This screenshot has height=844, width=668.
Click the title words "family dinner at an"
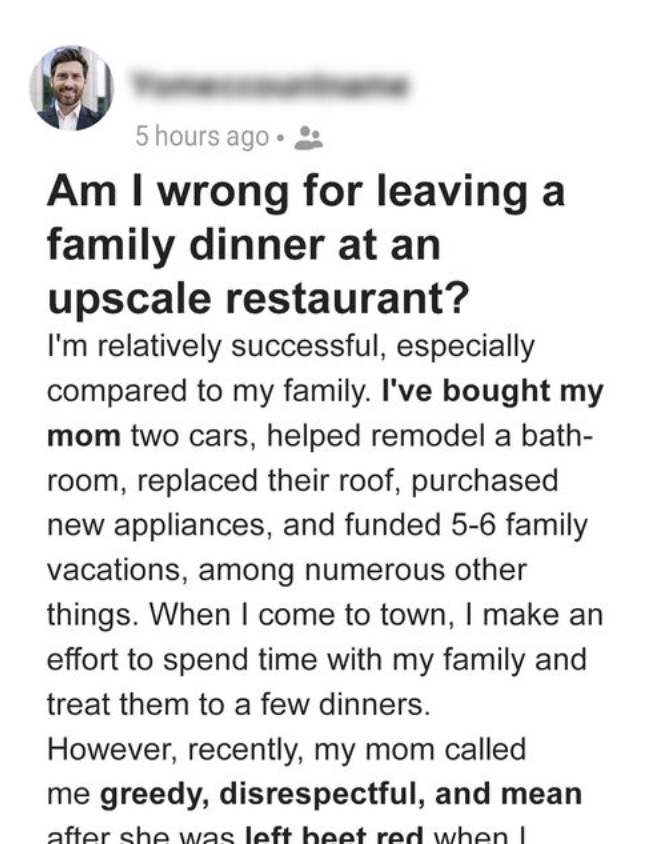point(243,245)
